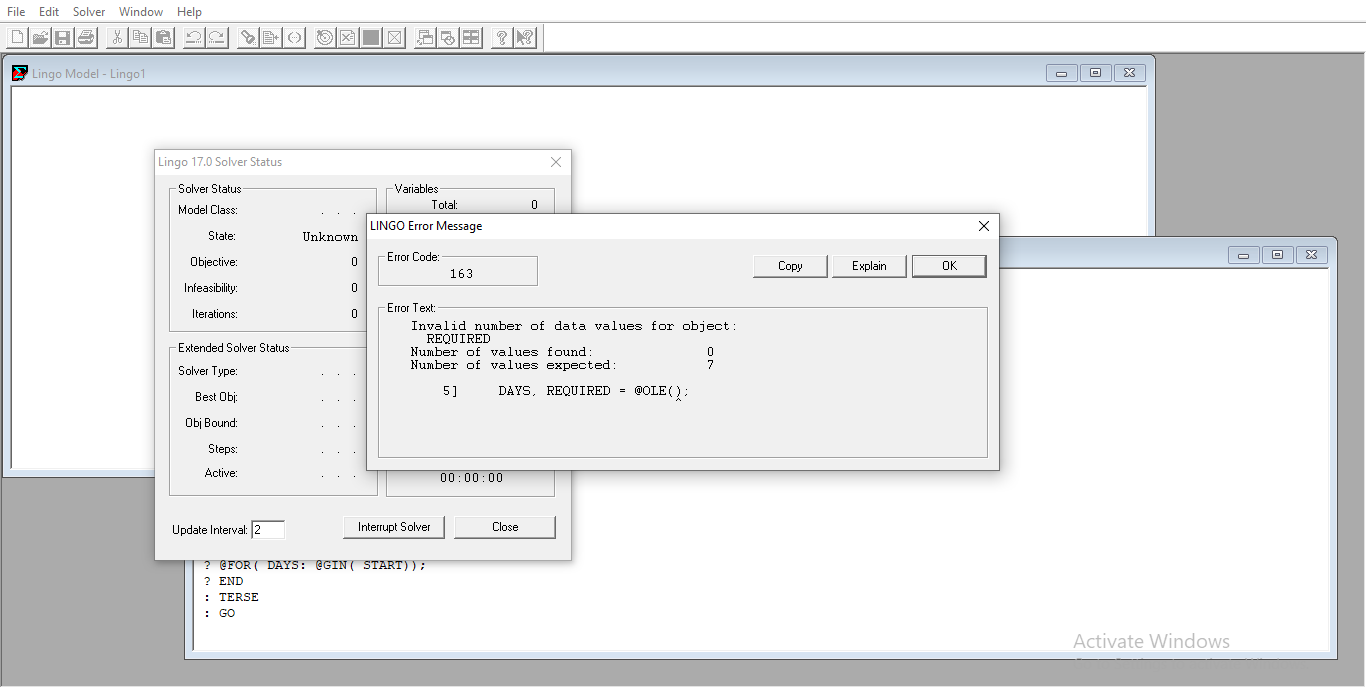Screen dimensions: 1366x687
Task: Open the Match Parenthesis toolbar icon
Action: point(294,37)
